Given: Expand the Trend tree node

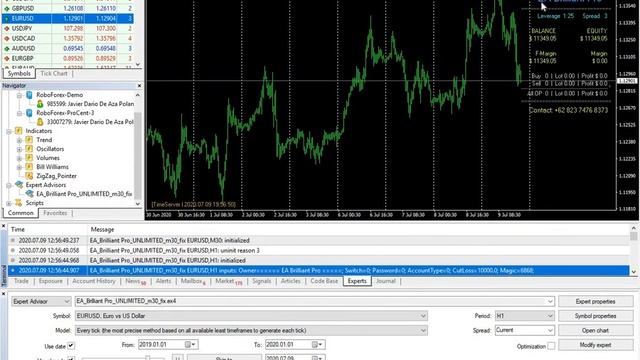Looking at the screenshot, I should click(19, 140).
